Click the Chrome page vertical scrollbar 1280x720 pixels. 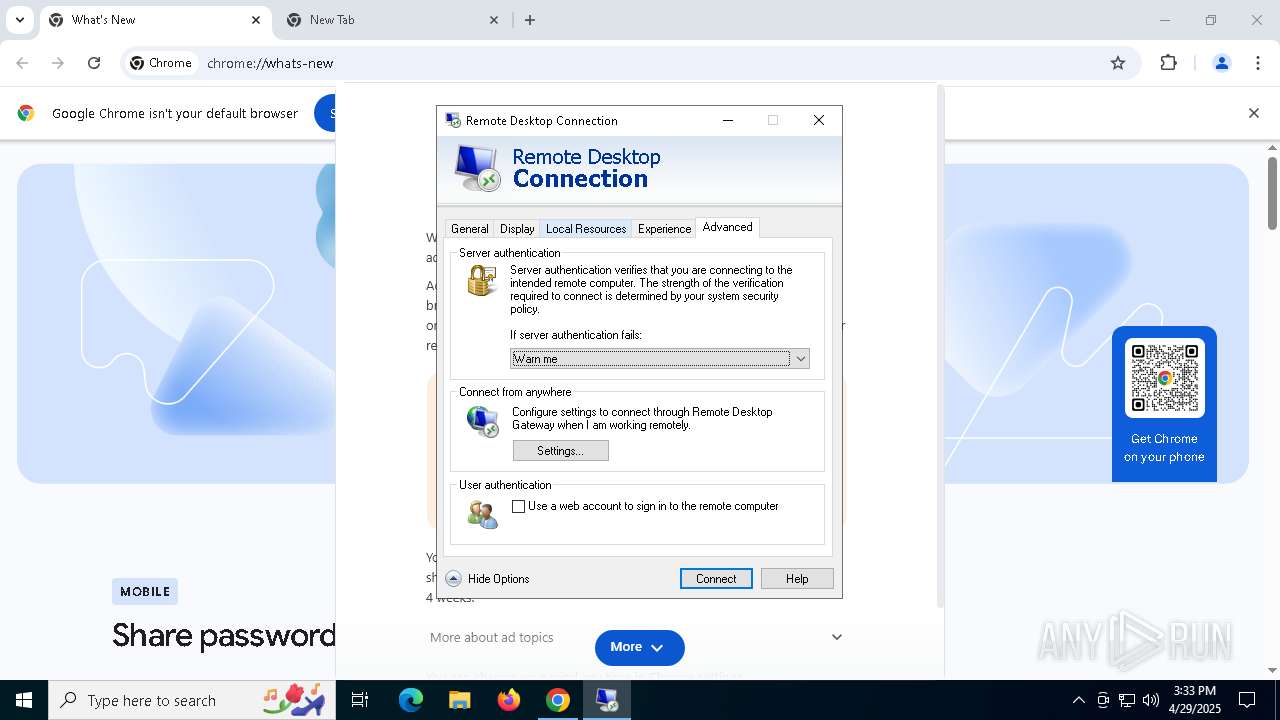[1272, 193]
